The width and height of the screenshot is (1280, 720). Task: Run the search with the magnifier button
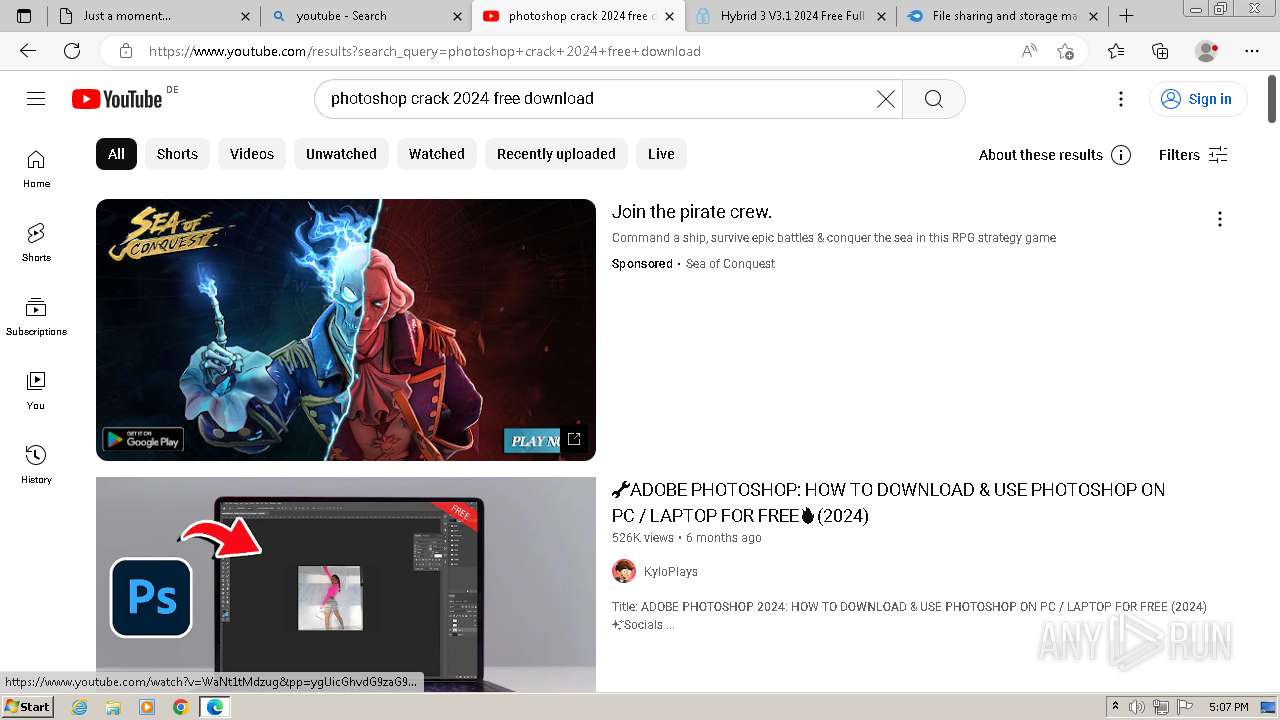tap(933, 98)
